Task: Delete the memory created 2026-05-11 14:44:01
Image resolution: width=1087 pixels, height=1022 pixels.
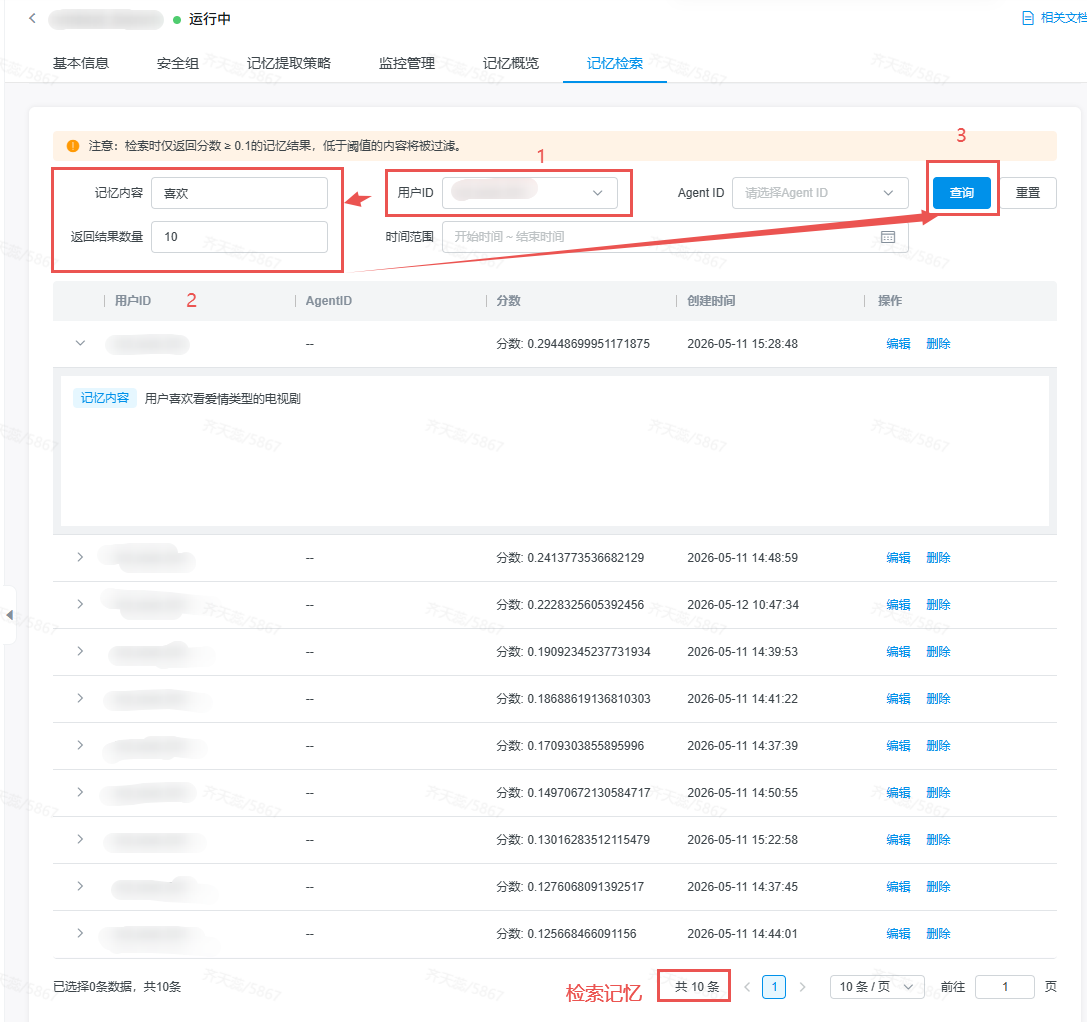Action: 938,934
